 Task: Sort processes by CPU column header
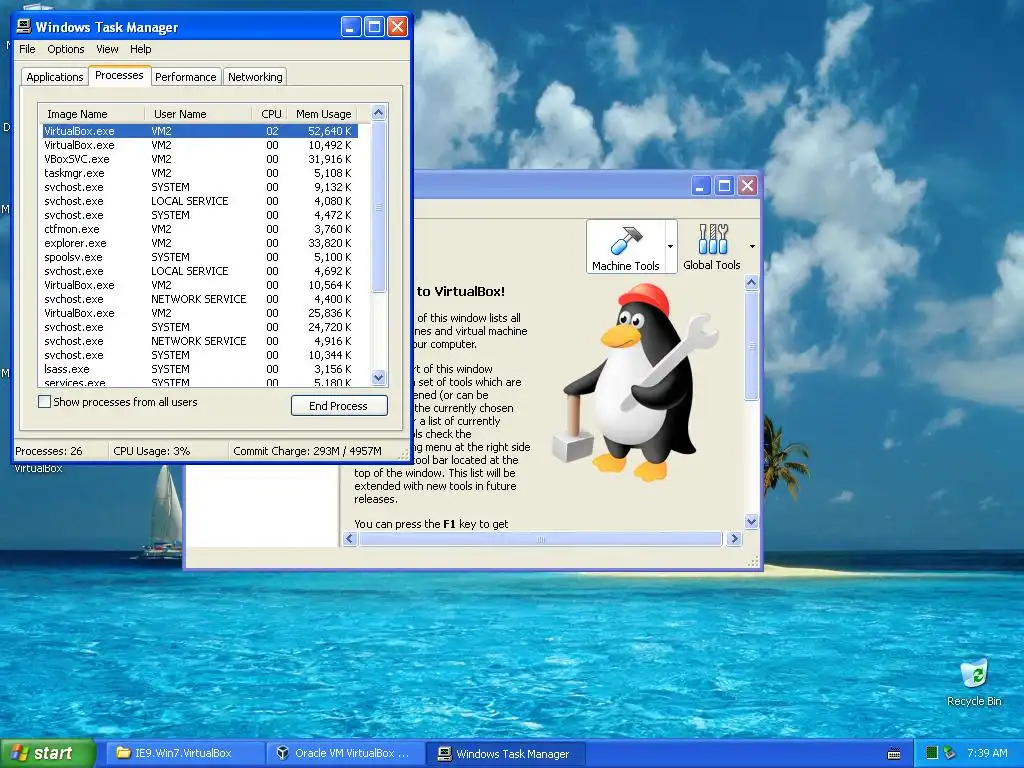(x=270, y=114)
